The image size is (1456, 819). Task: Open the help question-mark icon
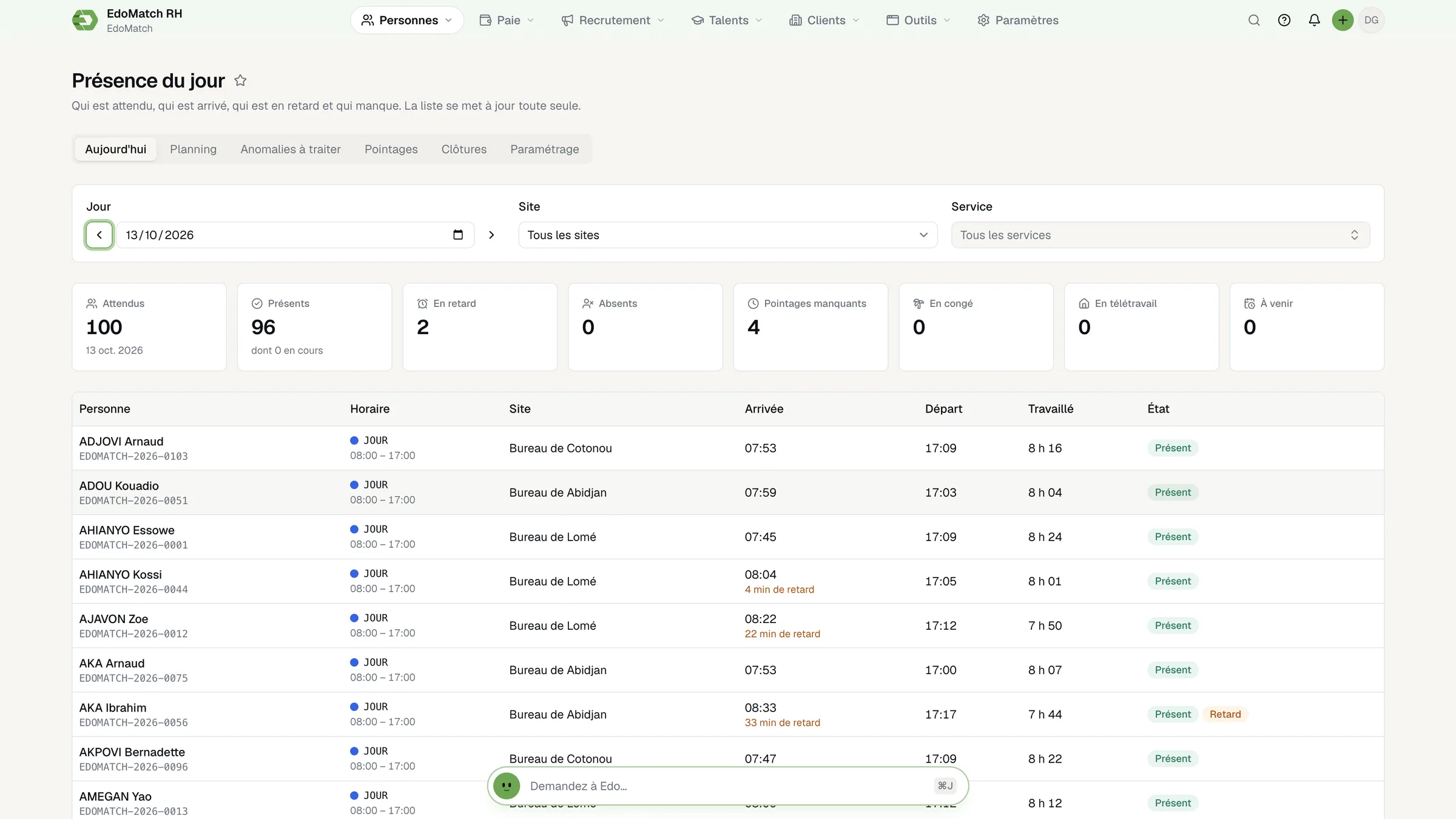click(x=1284, y=20)
